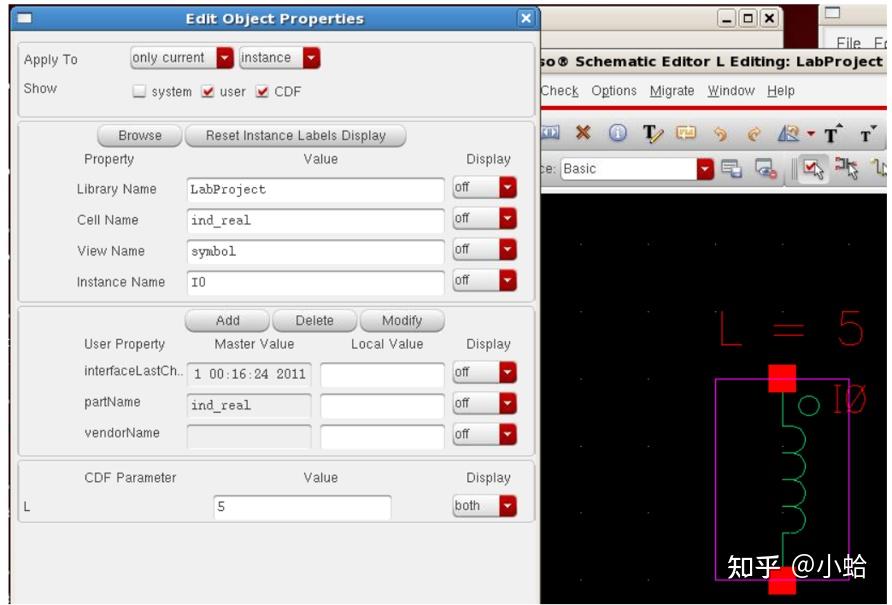Open the Library Name display dropdown
The image size is (892, 605).
505,188
